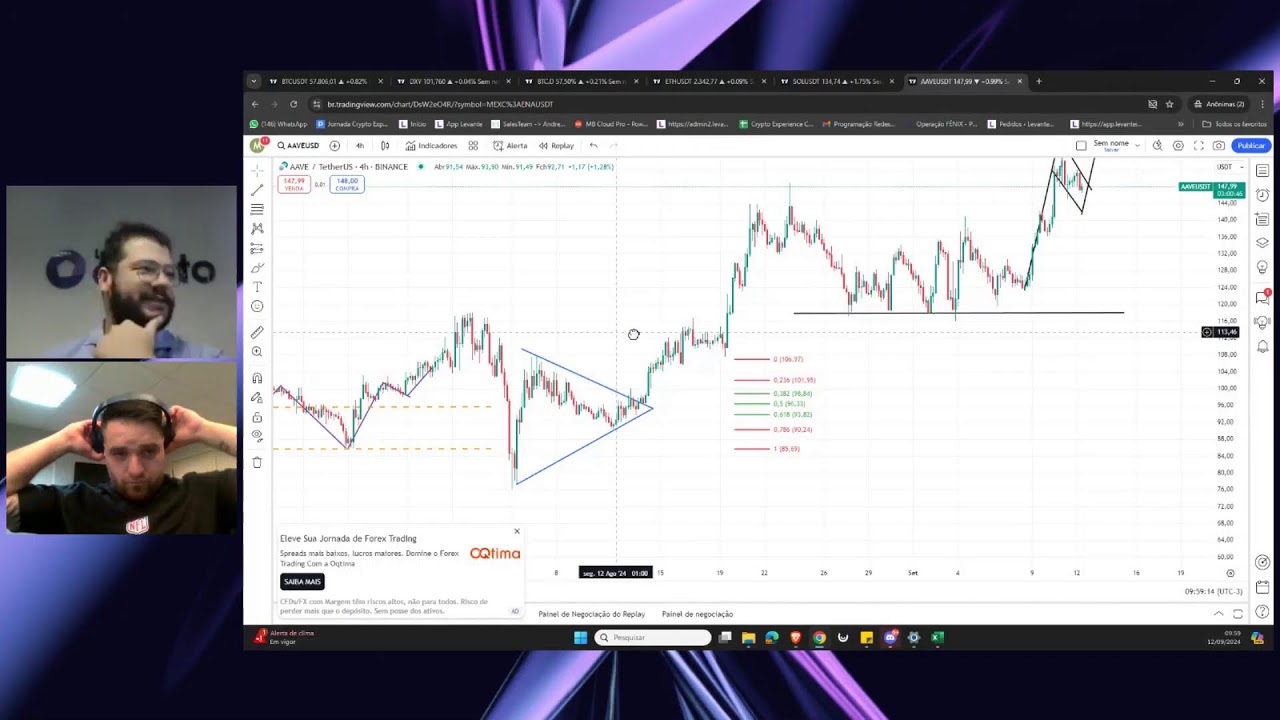Click SAIBA MAIS on the ad
This screenshot has width=1280, height=720.
(302, 581)
